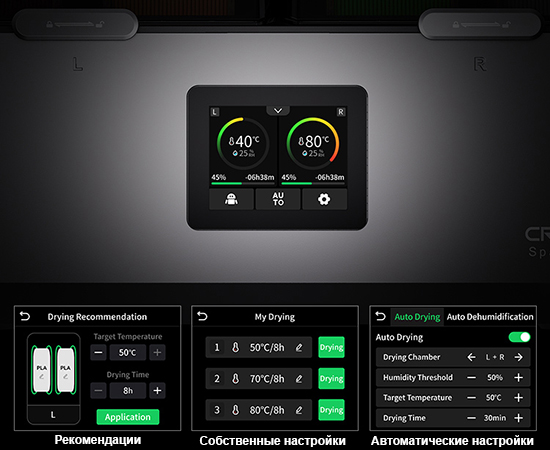
Task: Click the green Application button
Action: (x=128, y=417)
